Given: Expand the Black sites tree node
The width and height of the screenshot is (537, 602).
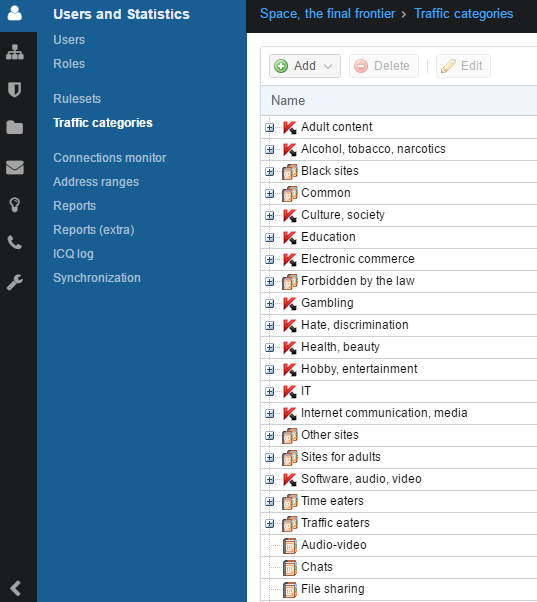Looking at the screenshot, I should [x=269, y=172].
